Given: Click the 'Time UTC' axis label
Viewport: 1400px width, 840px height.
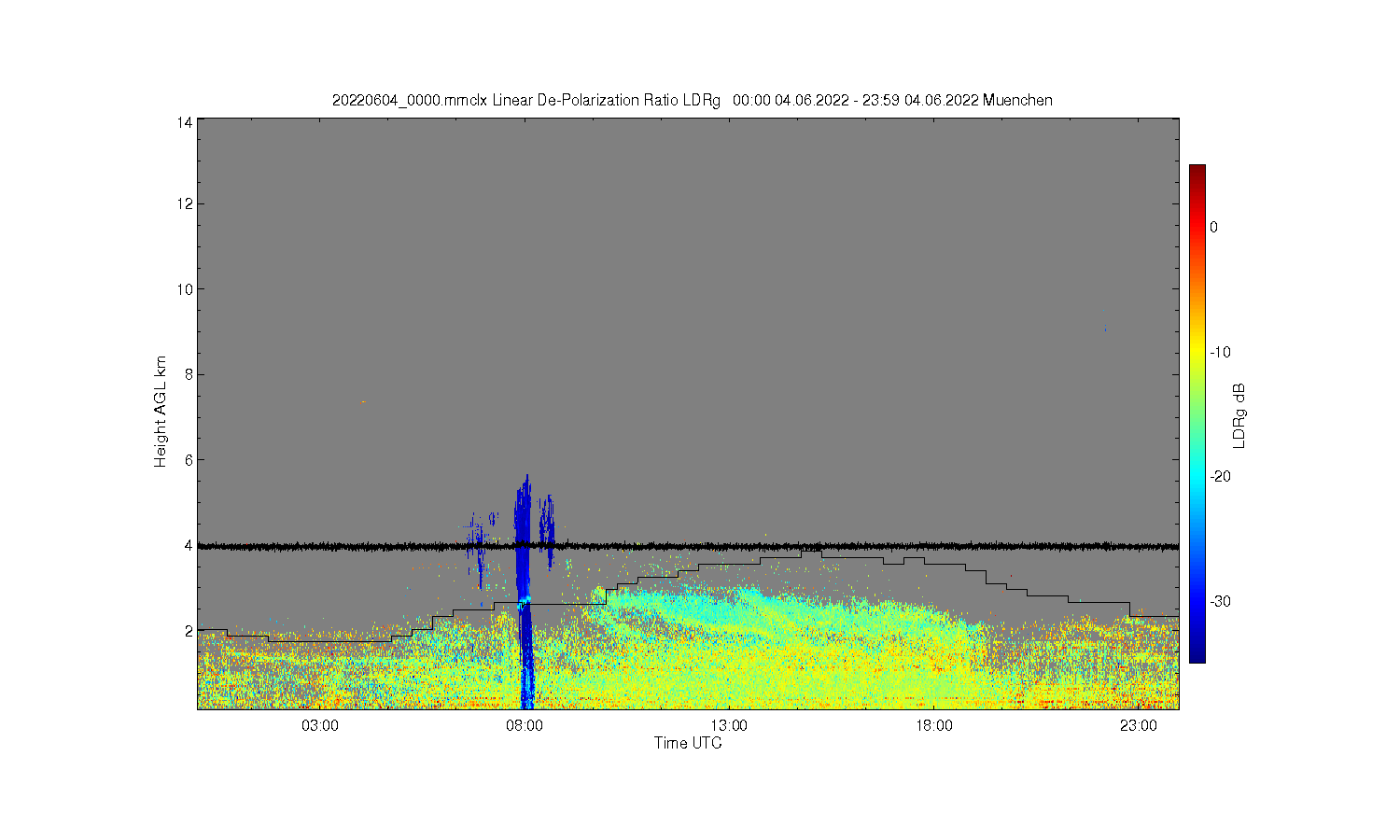Looking at the screenshot, I should point(688,744).
